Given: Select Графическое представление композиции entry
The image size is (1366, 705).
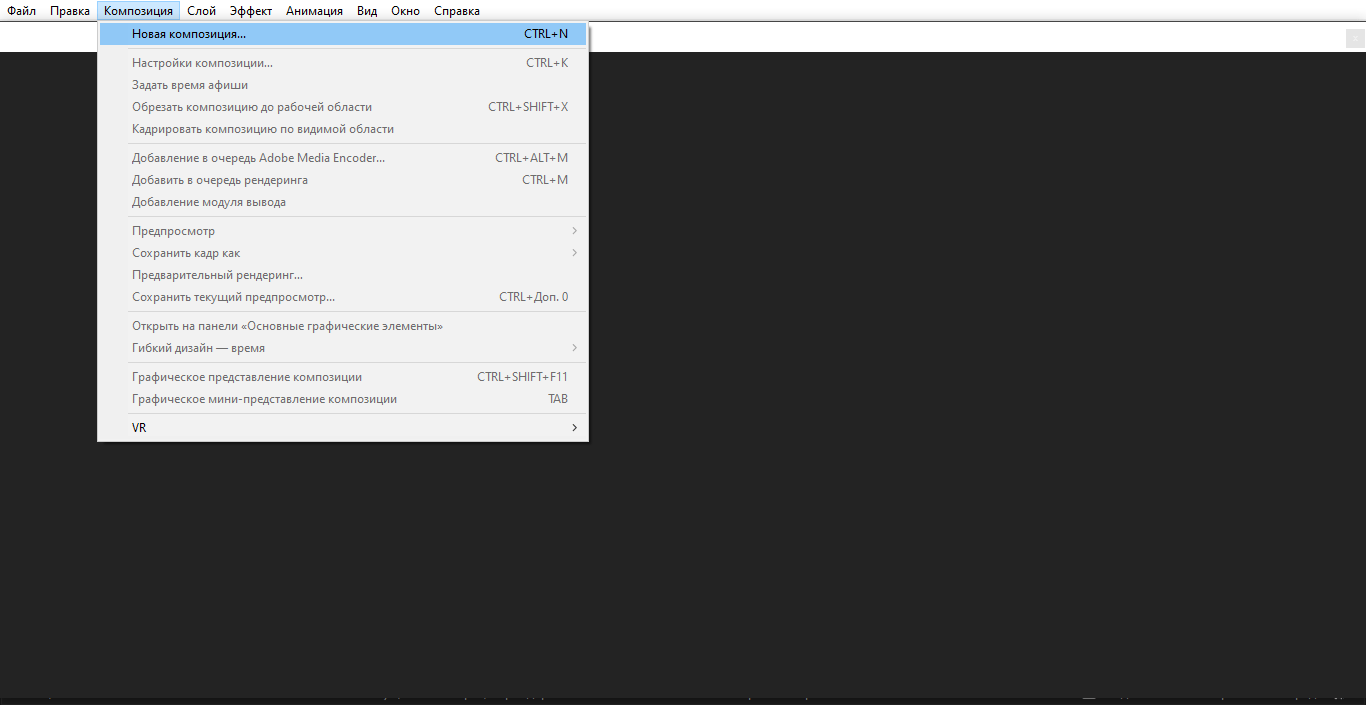Looking at the screenshot, I should pyautogui.click(x=343, y=377).
